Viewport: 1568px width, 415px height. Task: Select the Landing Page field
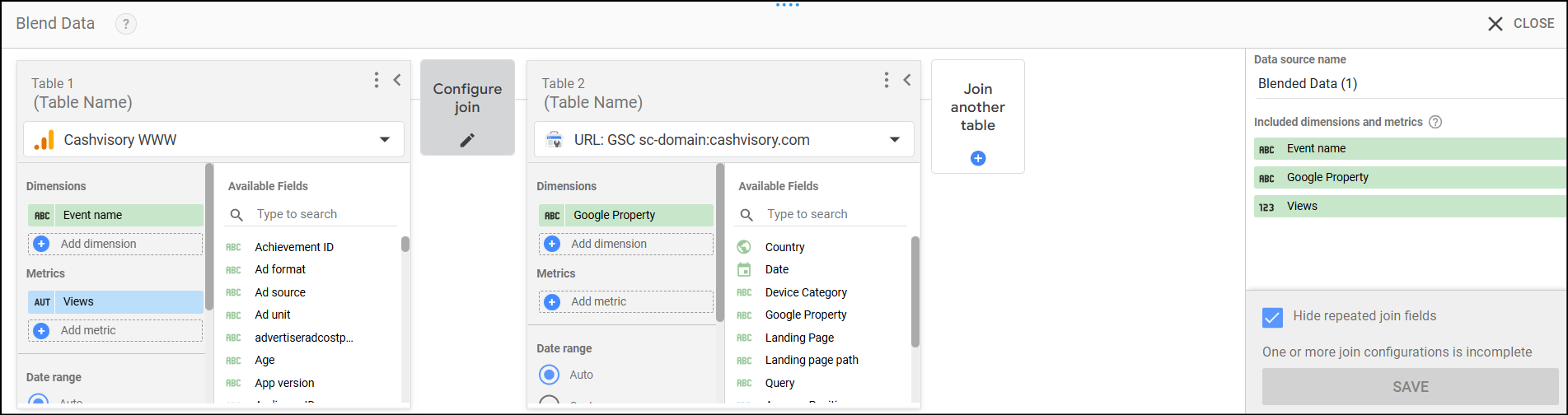(x=799, y=338)
